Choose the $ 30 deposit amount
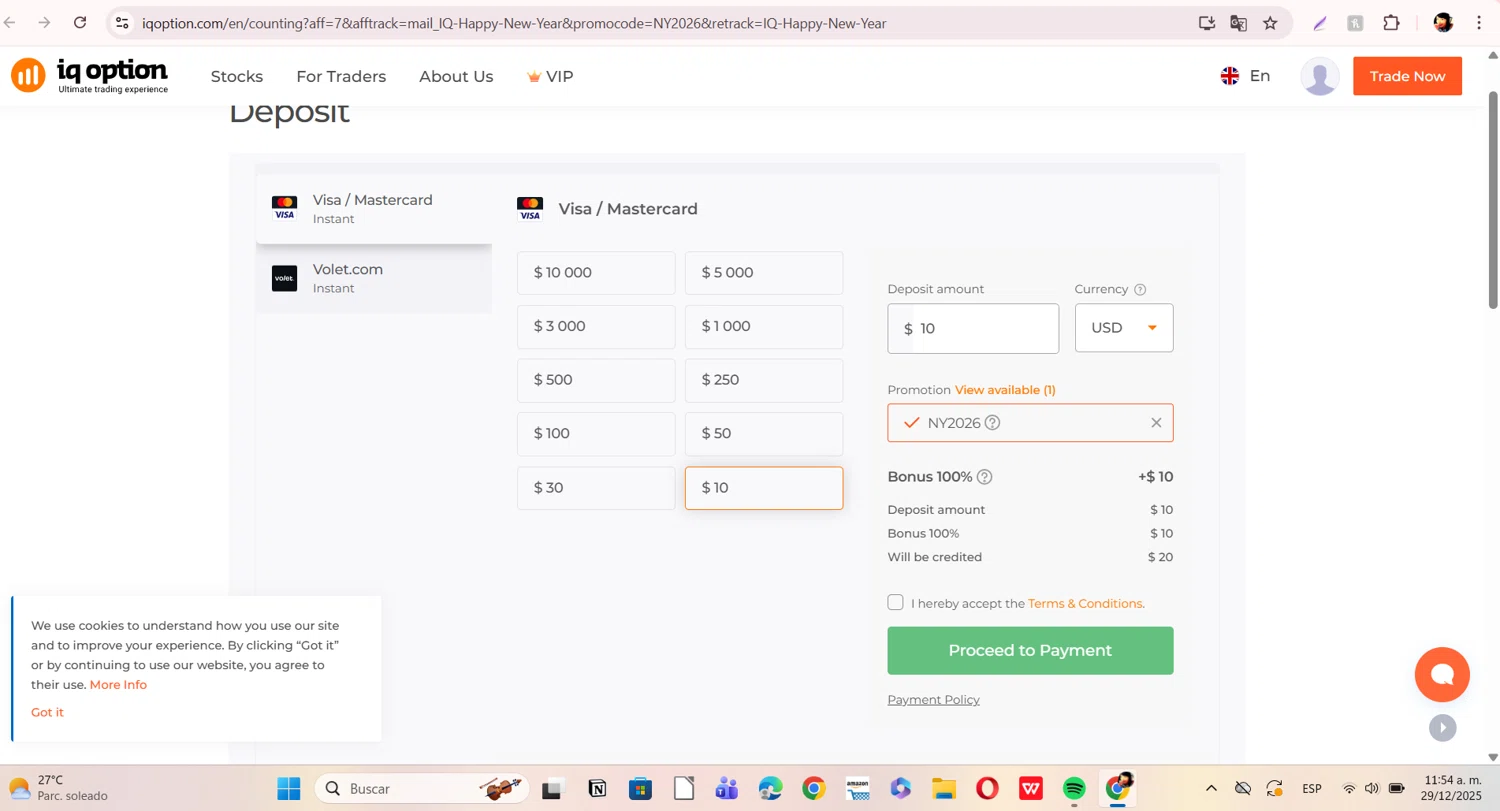1500x811 pixels. coord(596,488)
